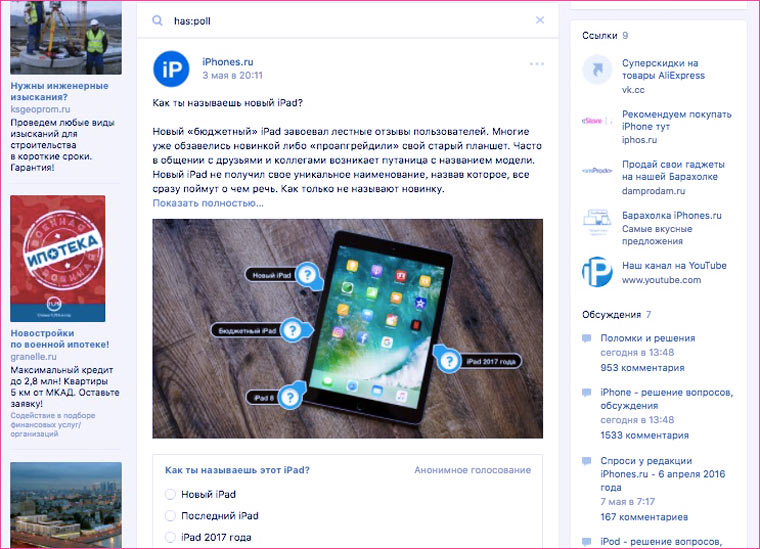Open the city skyline ad image
Viewport: 760px width, 549px height.
tap(66, 505)
